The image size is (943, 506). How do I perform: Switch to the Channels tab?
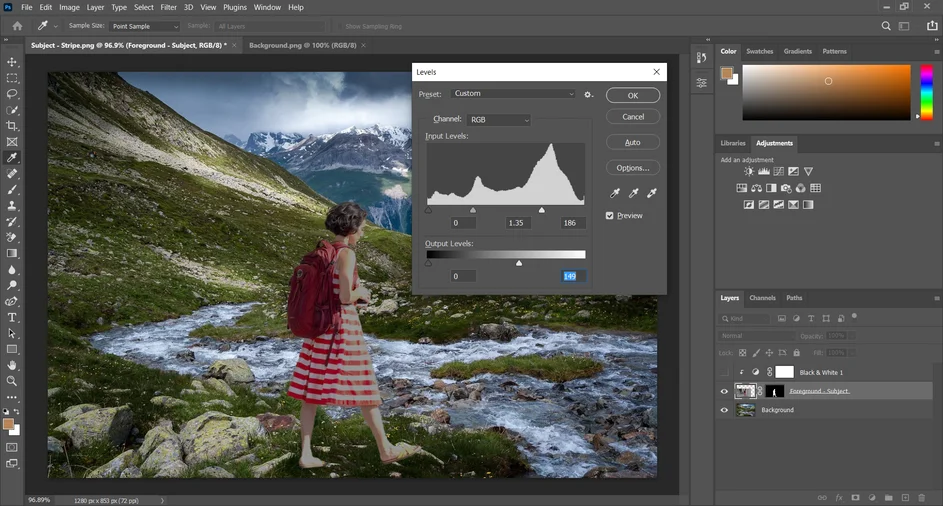pos(762,298)
